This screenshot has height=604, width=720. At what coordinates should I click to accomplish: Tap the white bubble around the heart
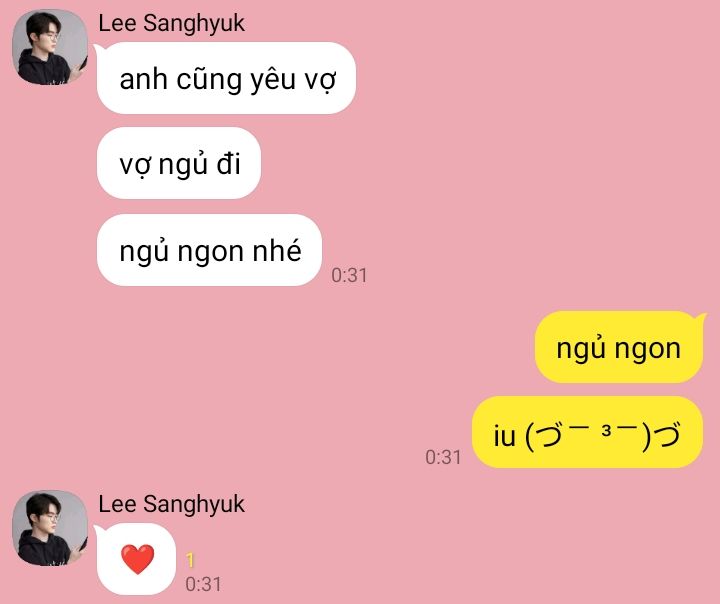point(136,559)
